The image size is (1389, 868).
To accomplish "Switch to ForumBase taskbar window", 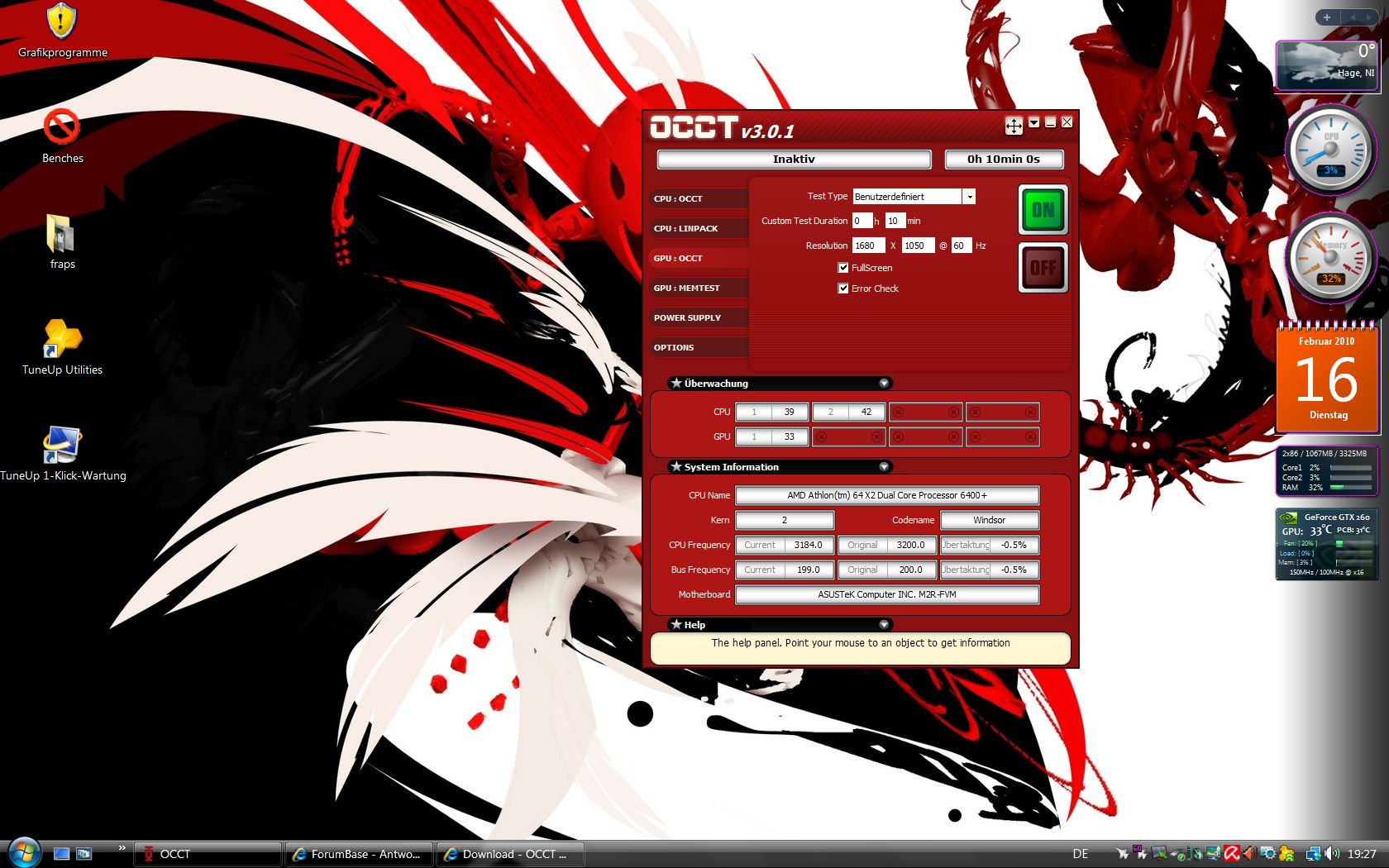I will click(359, 854).
